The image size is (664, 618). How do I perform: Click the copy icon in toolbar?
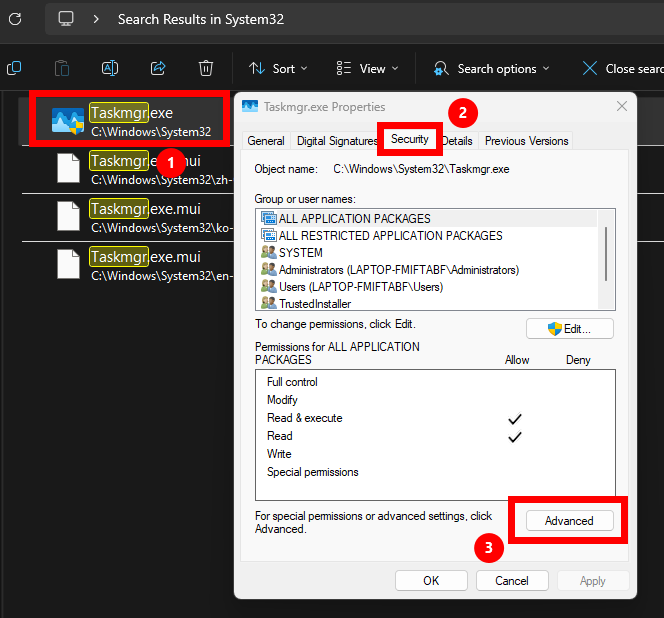pyautogui.click(x=14, y=68)
